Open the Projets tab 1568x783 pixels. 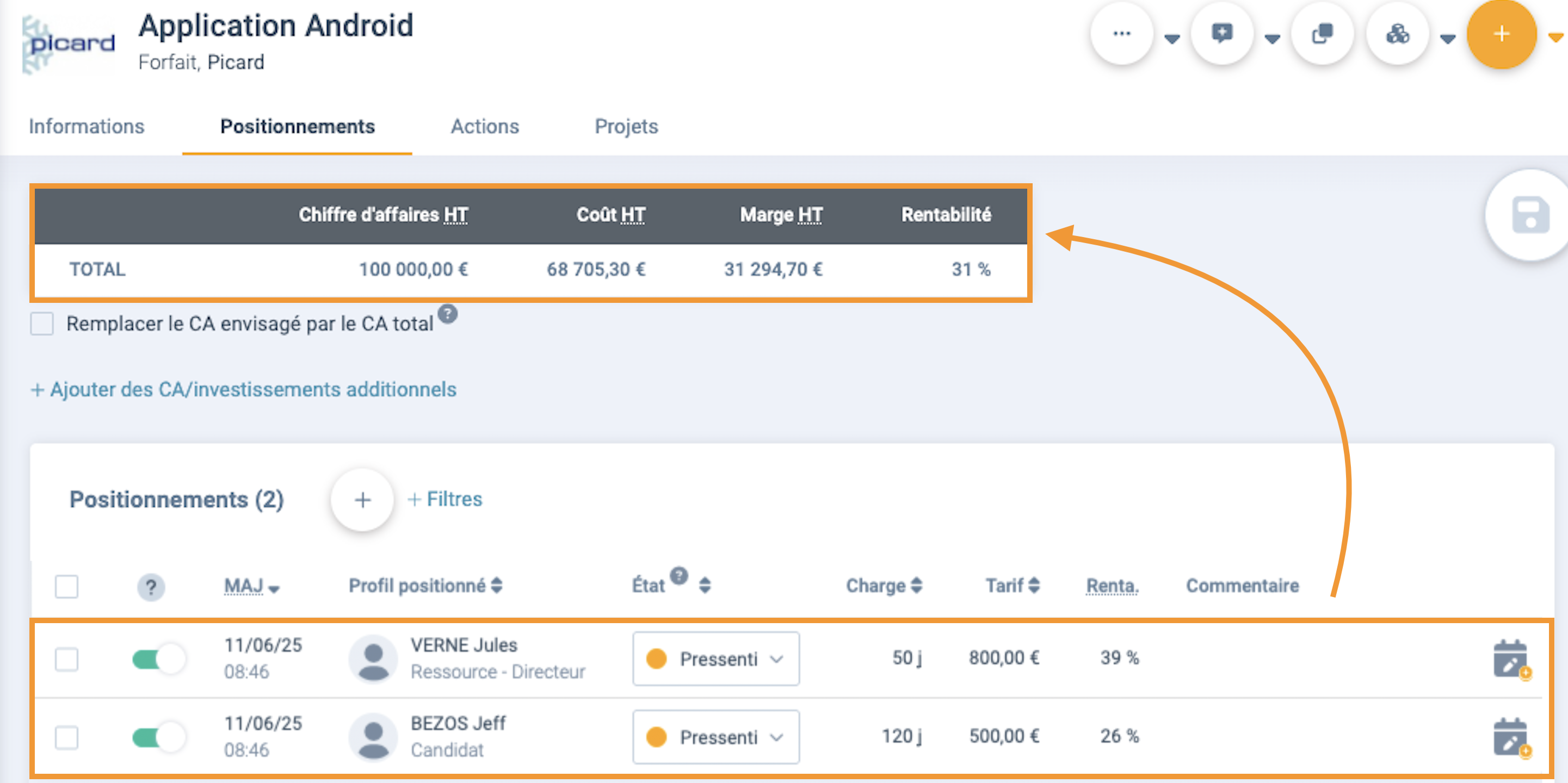click(626, 127)
